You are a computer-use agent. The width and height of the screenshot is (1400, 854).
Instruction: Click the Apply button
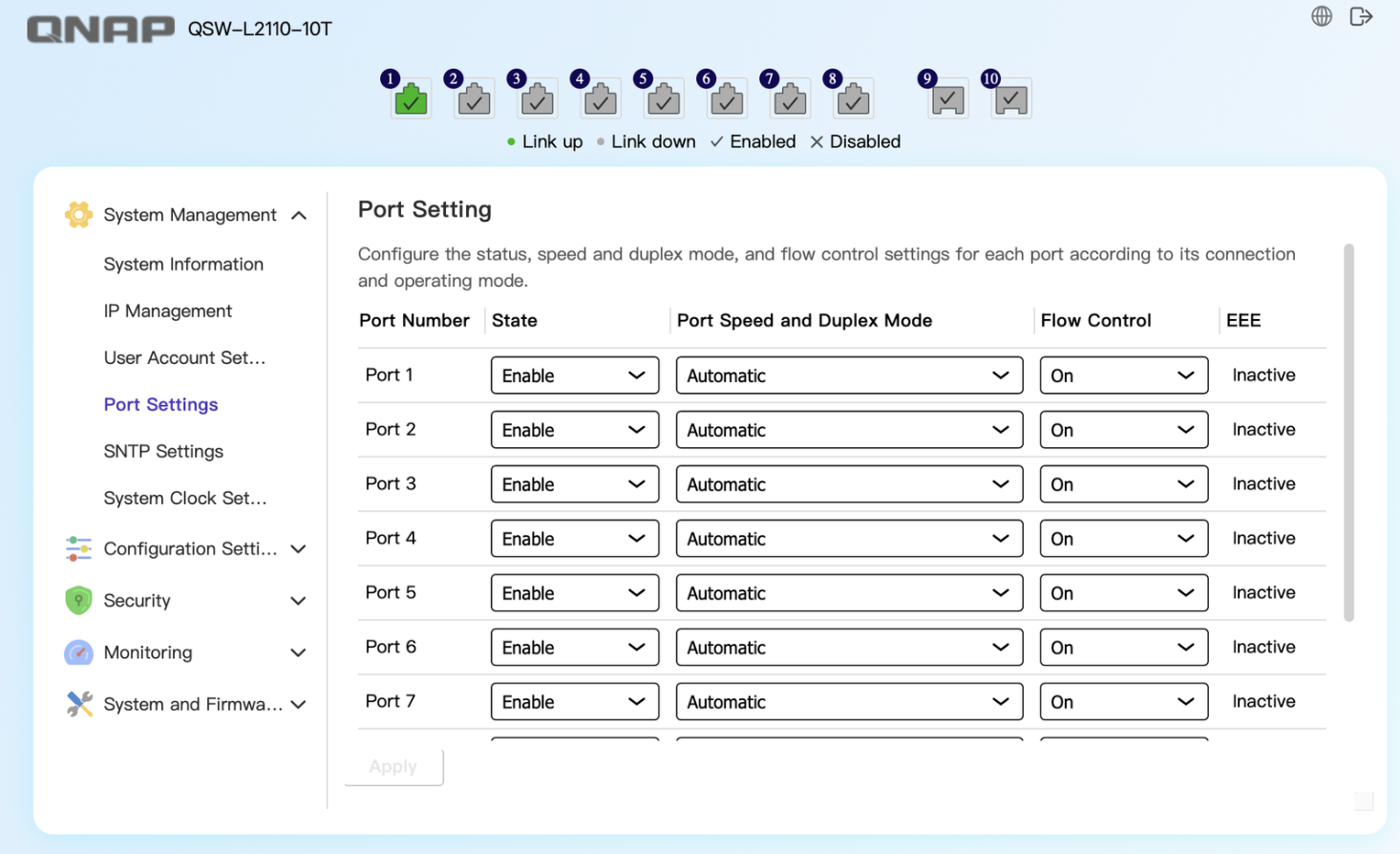pyautogui.click(x=393, y=766)
